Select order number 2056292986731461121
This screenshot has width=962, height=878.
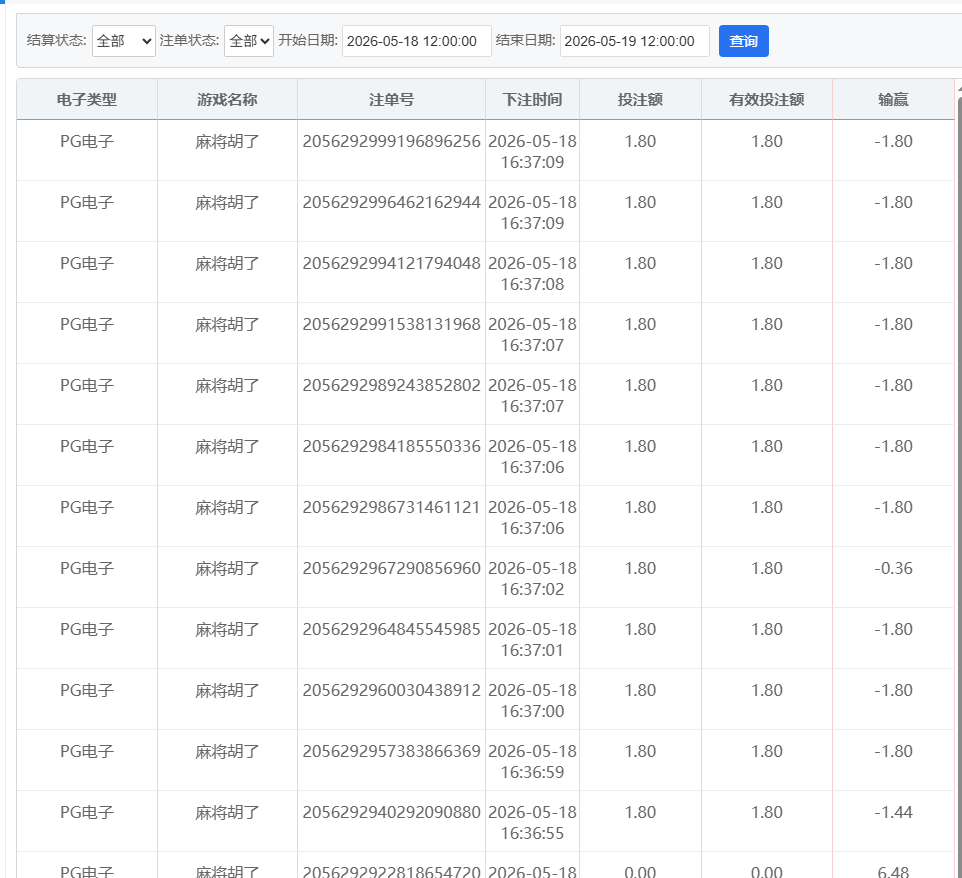[x=391, y=507]
